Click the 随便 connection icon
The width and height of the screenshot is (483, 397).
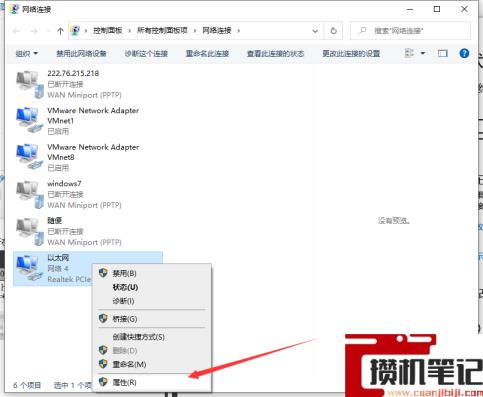[x=29, y=232]
